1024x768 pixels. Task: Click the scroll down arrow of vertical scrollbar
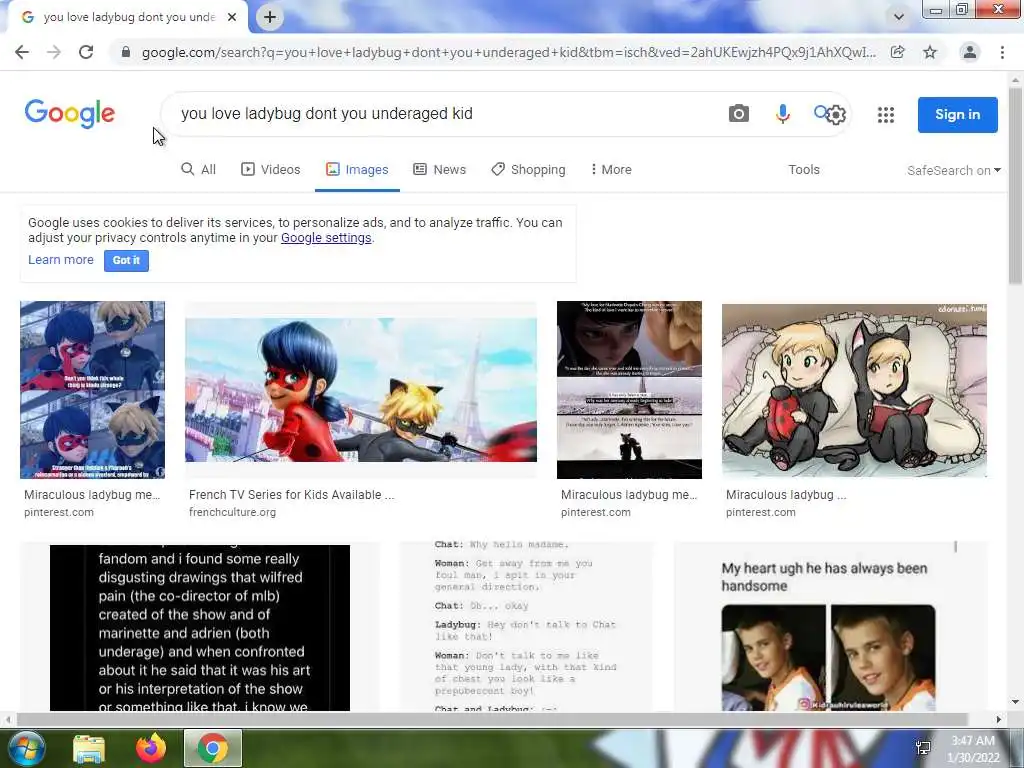pyautogui.click(x=1015, y=702)
